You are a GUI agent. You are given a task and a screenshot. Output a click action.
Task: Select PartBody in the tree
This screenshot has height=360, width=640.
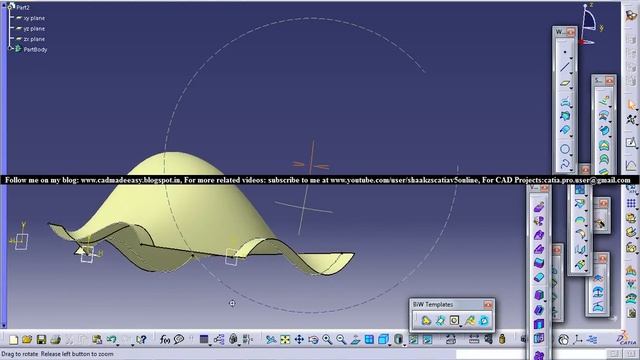[x=35, y=49]
